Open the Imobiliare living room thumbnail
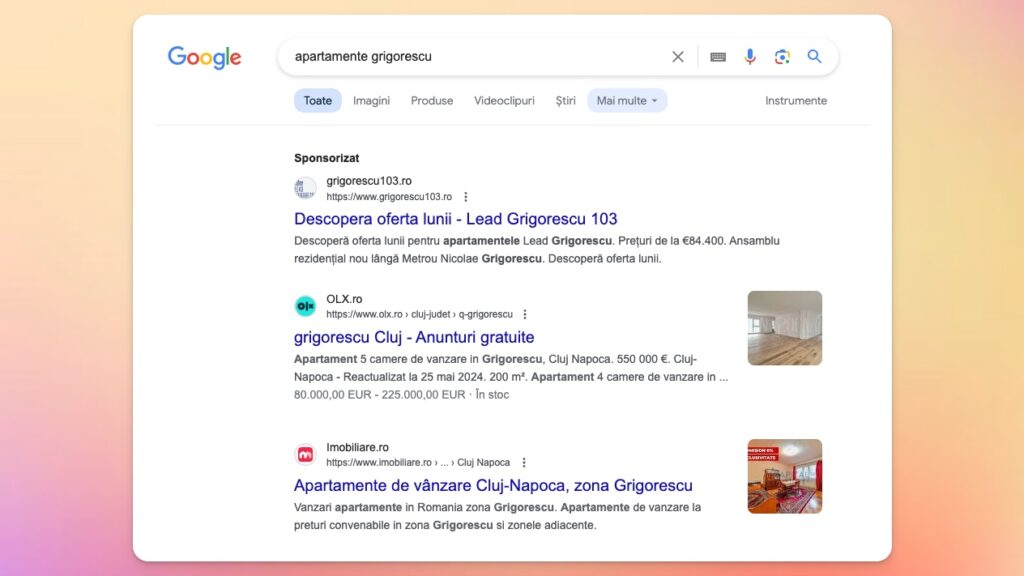Image resolution: width=1024 pixels, height=576 pixels. (784, 476)
